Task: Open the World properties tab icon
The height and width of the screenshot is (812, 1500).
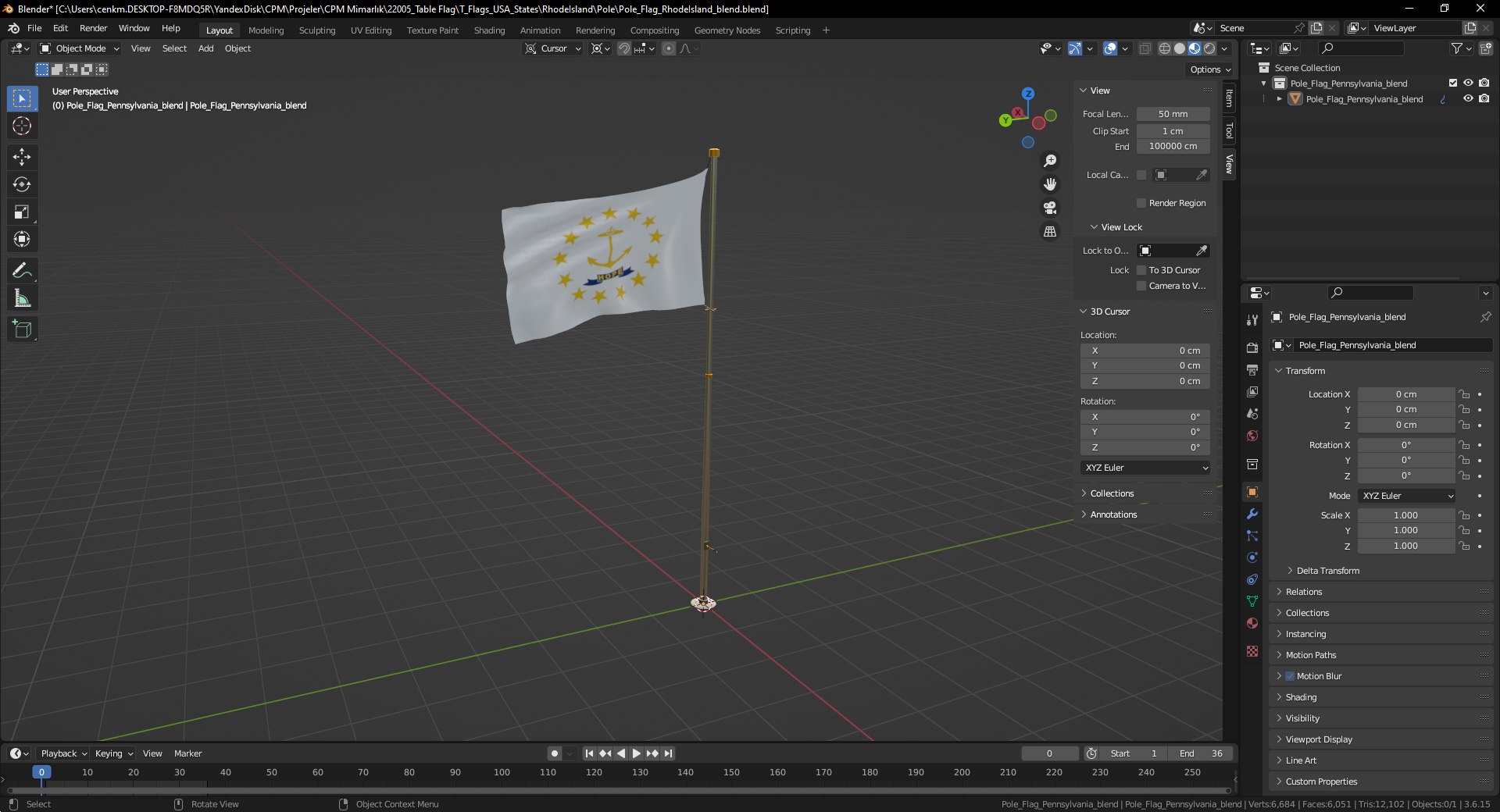Action: coord(1252,436)
